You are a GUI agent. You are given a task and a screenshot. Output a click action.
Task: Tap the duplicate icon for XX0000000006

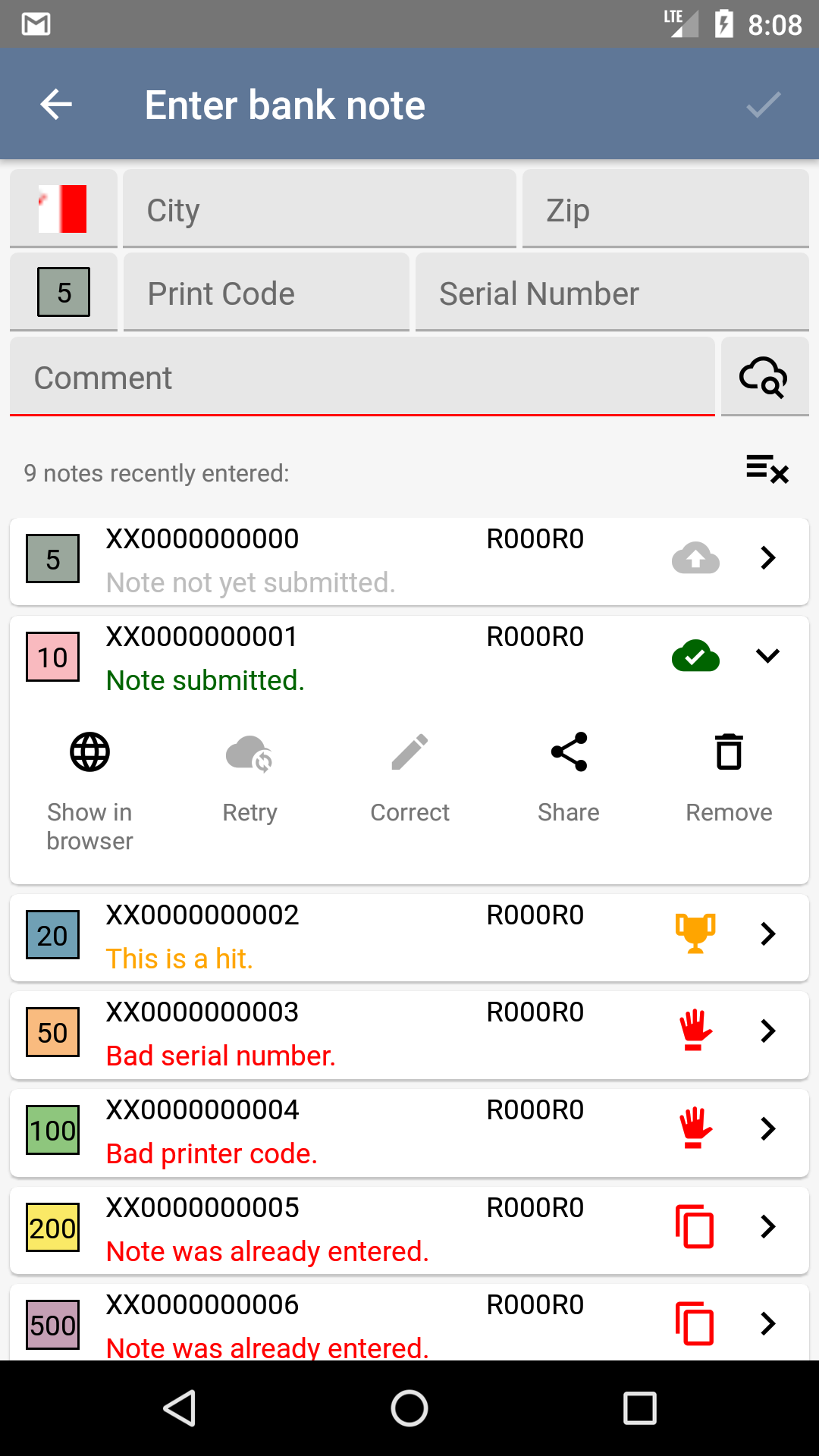click(x=695, y=1324)
